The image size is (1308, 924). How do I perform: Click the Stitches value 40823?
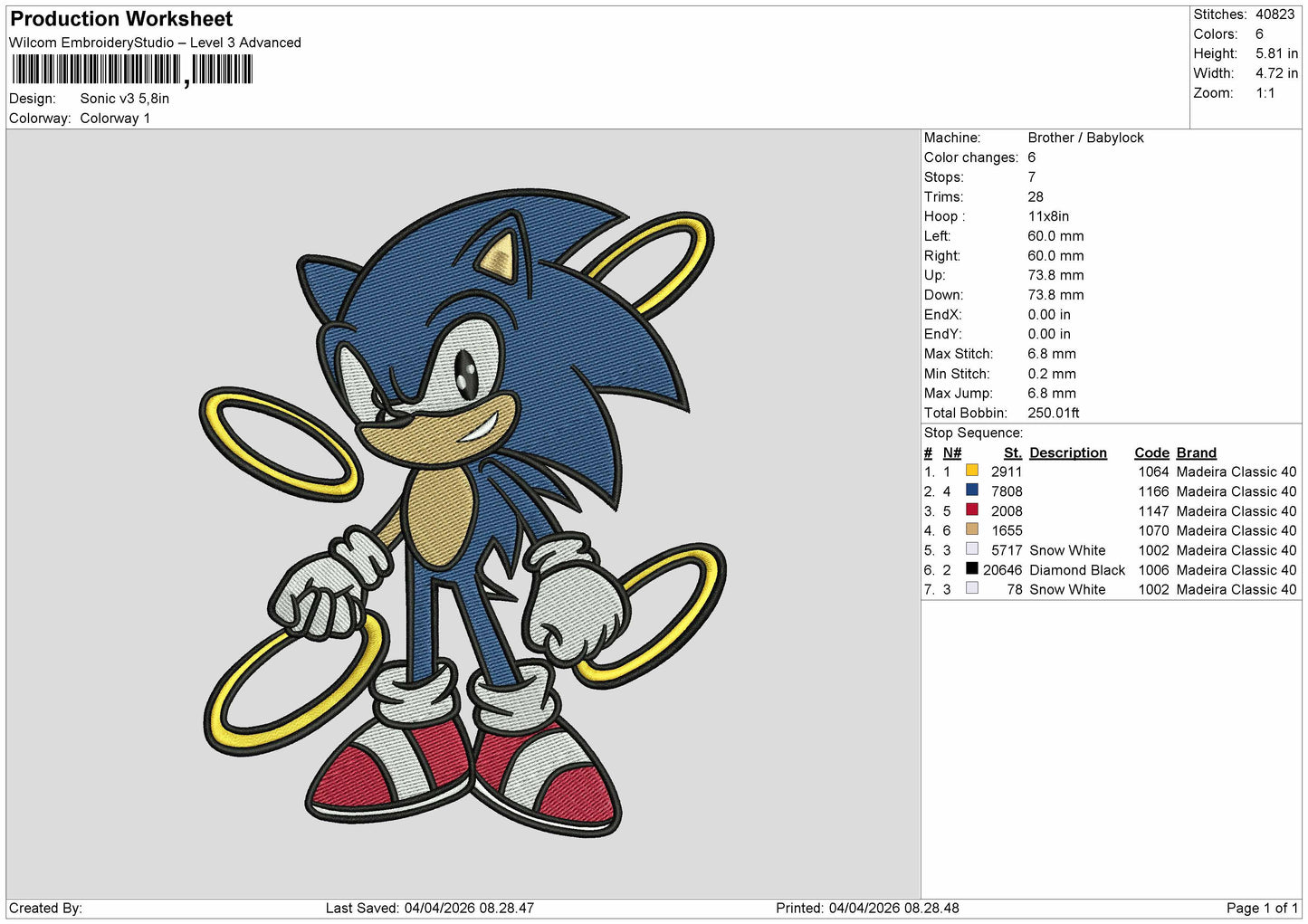click(1275, 14)
